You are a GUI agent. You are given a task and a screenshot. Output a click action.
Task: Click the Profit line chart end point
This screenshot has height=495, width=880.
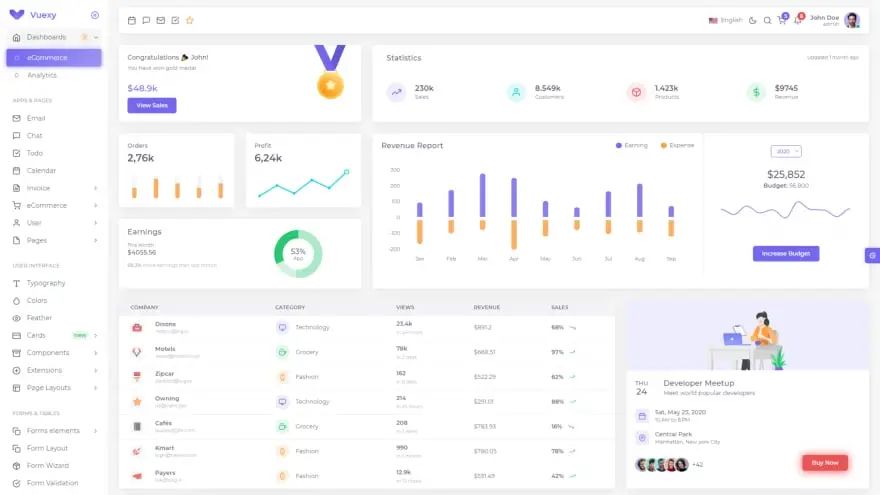click(x=346, y=172)
